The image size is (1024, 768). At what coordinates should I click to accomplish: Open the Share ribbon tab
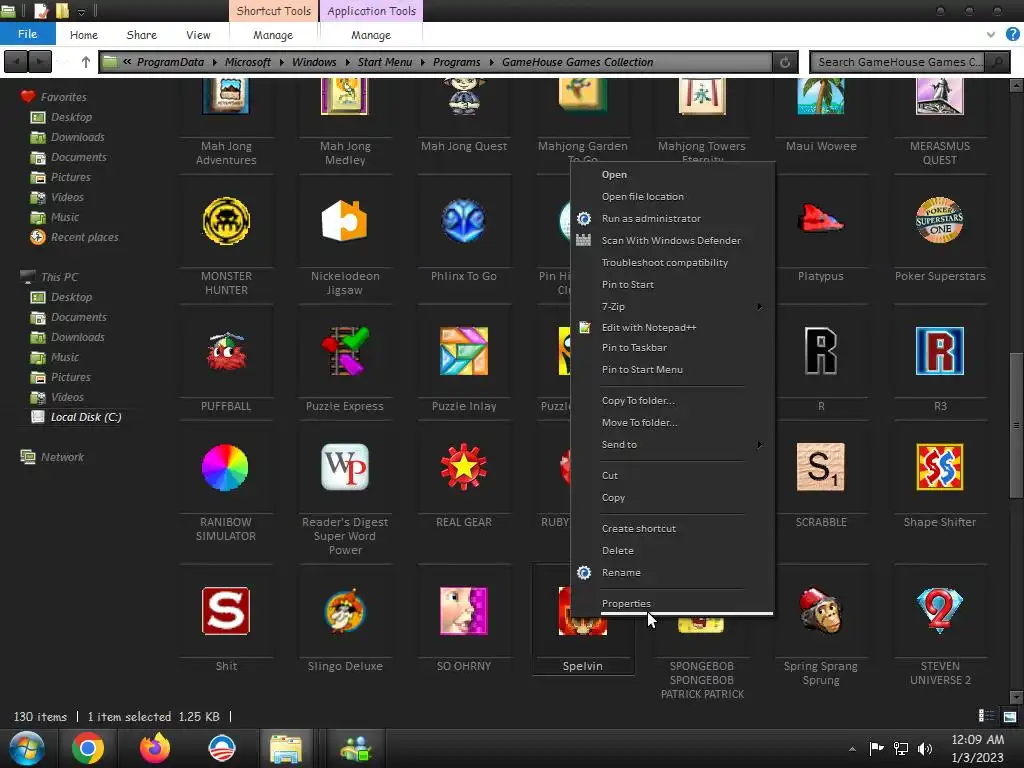coord(142,35)
